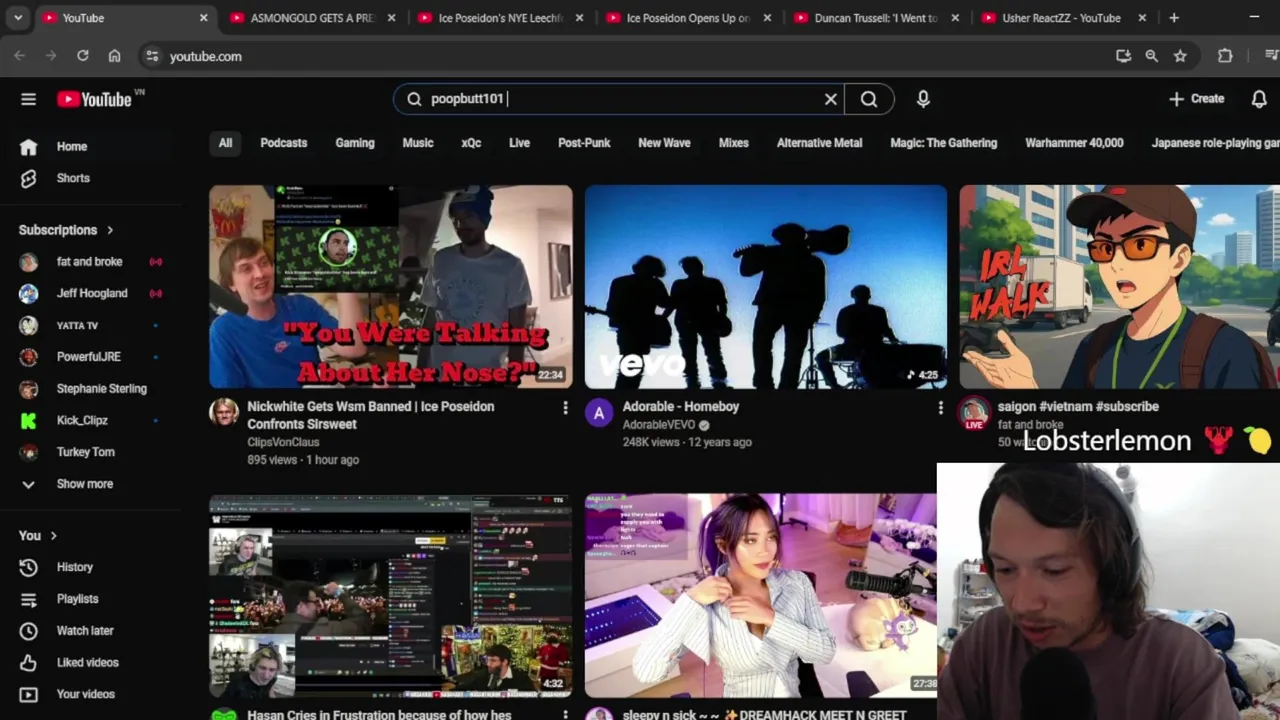The width and height of the screenshot is (1280, 720).
Task: Open the notifications bell
Action: 1259,99
